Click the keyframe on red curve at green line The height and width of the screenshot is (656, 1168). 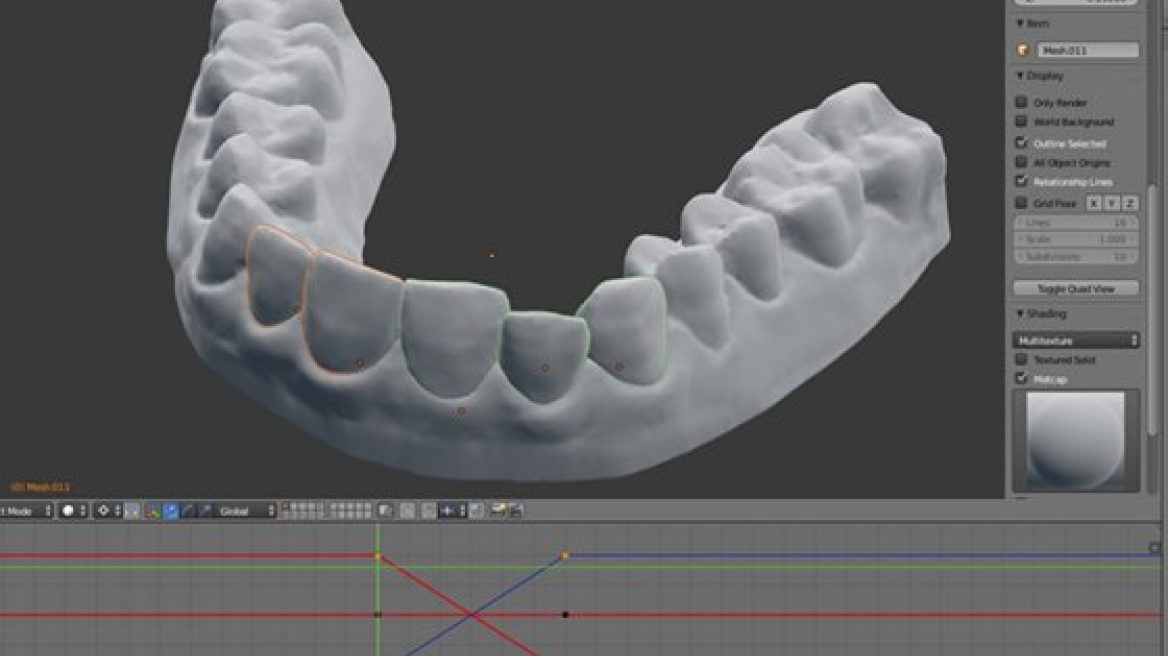click(x=378, y=556)
